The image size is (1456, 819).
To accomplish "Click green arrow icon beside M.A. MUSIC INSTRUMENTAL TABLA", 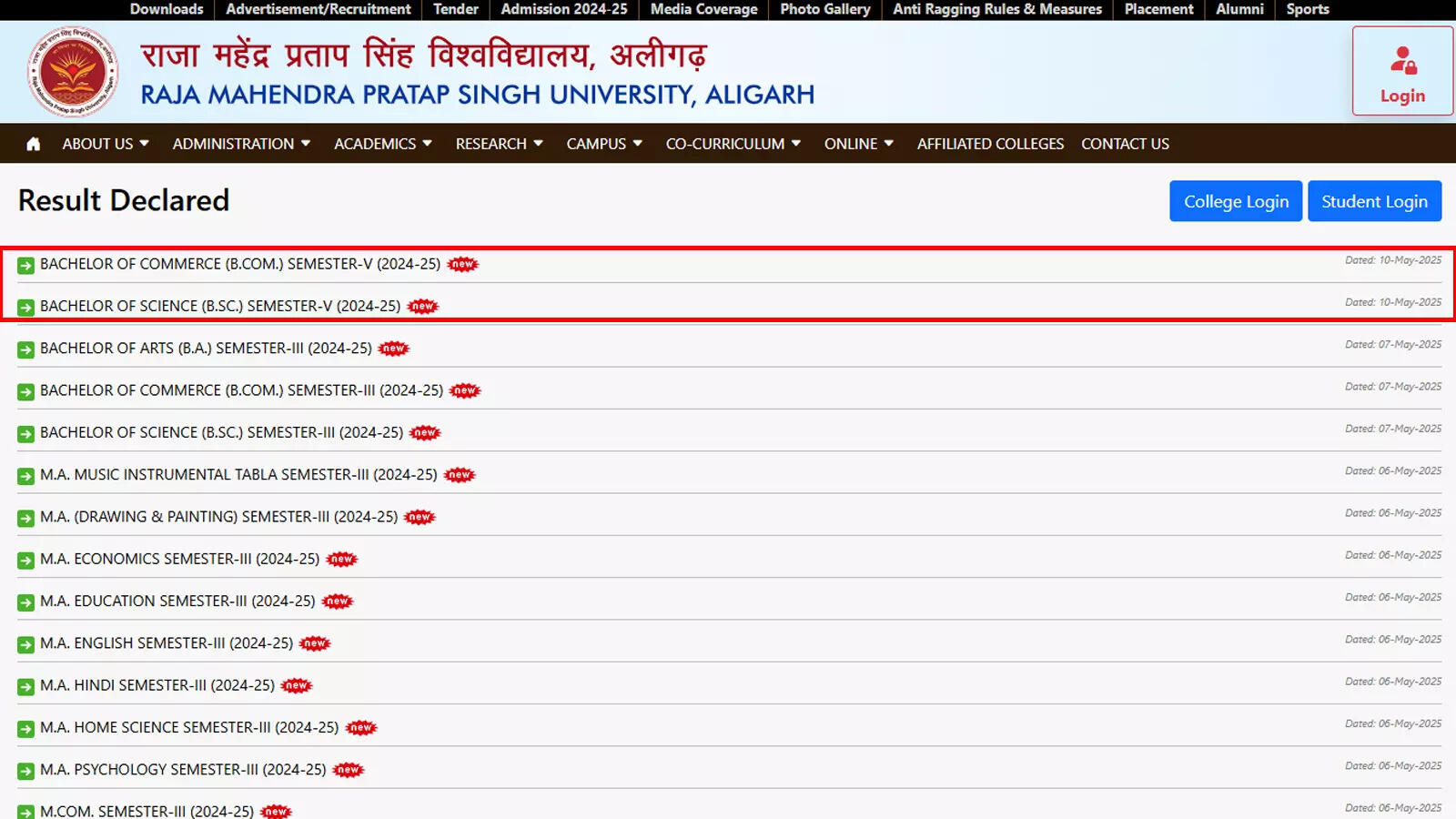I will coord(26,476).
